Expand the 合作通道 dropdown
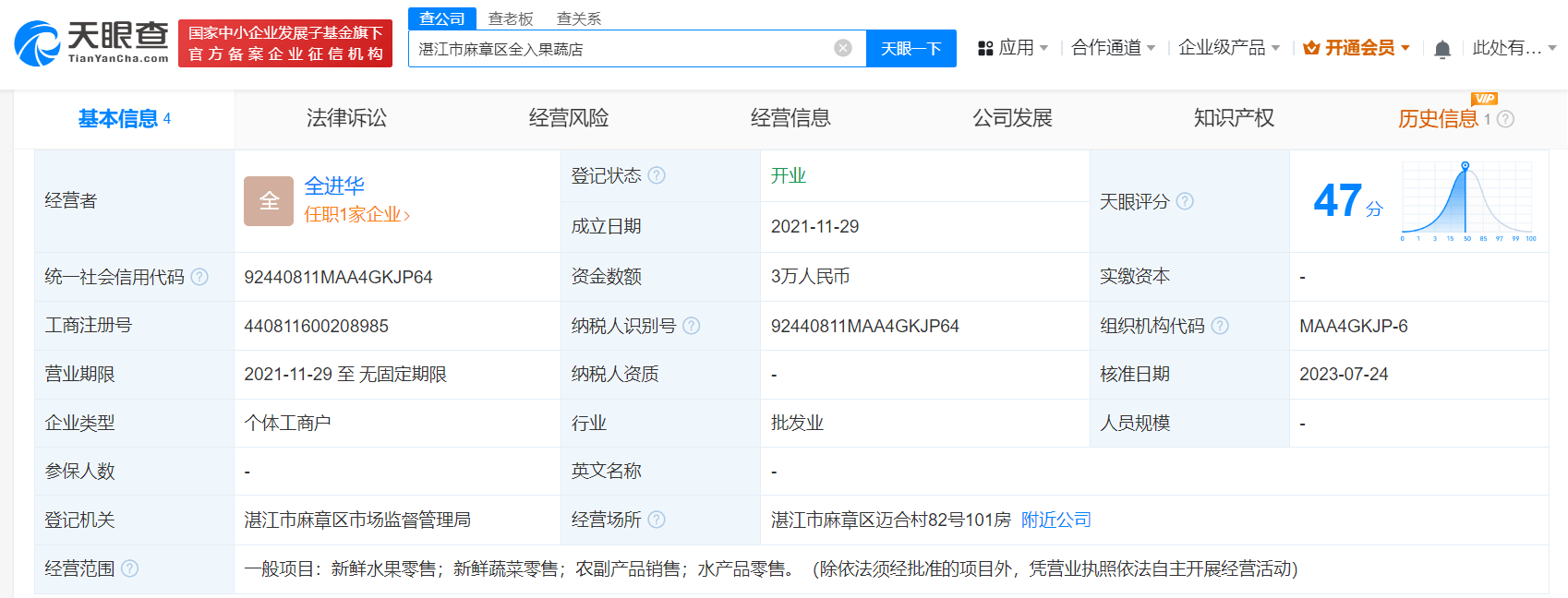 [1114, 48]
